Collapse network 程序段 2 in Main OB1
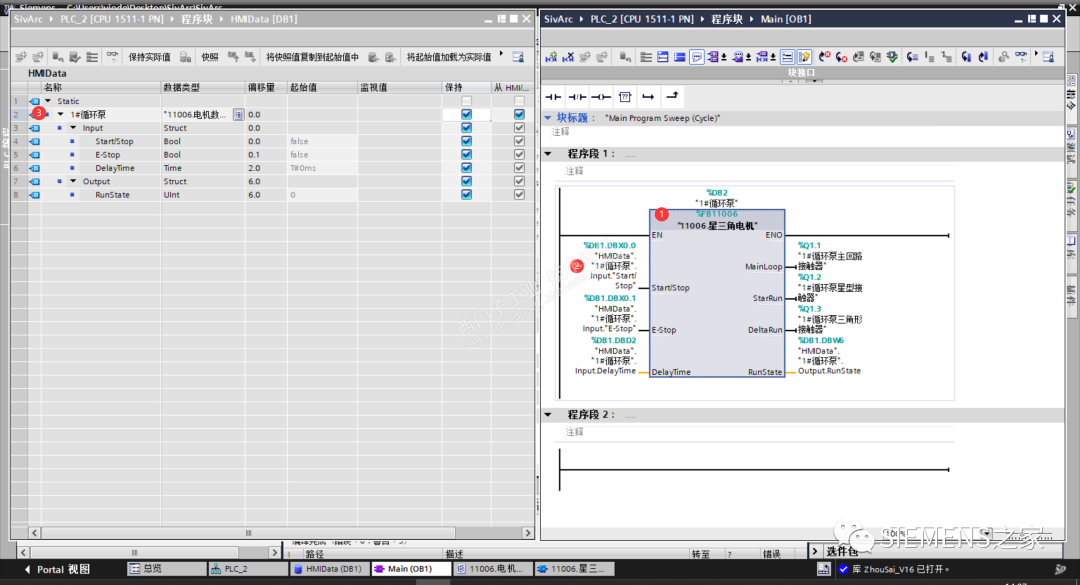1080x585 pixels. coord(547,414)
